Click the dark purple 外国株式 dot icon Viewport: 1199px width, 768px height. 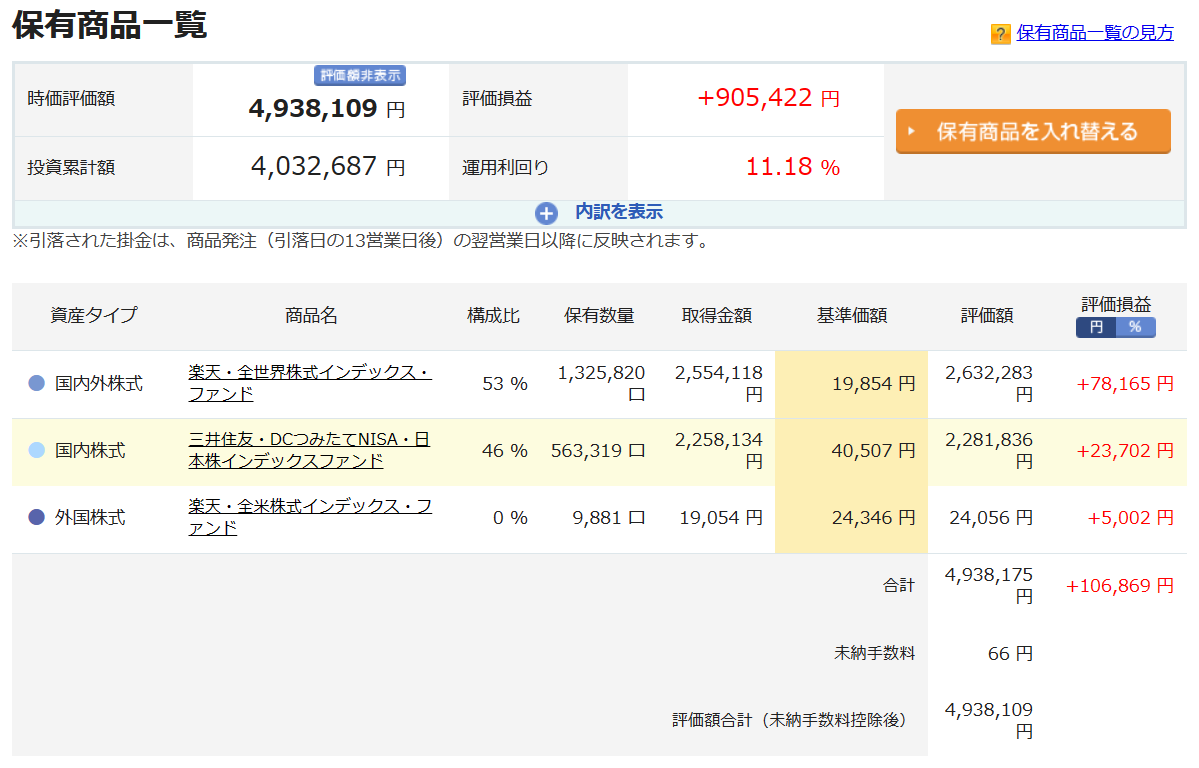pos(37,518)
